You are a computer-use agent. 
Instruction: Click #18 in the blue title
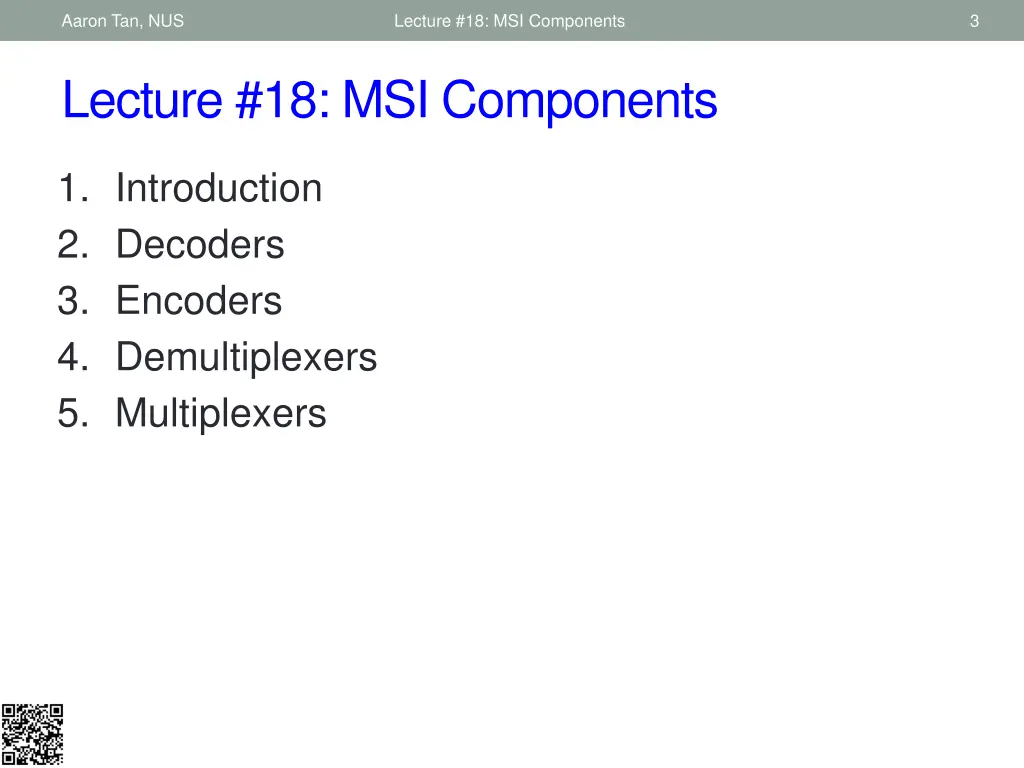click(x=282, y=100)
